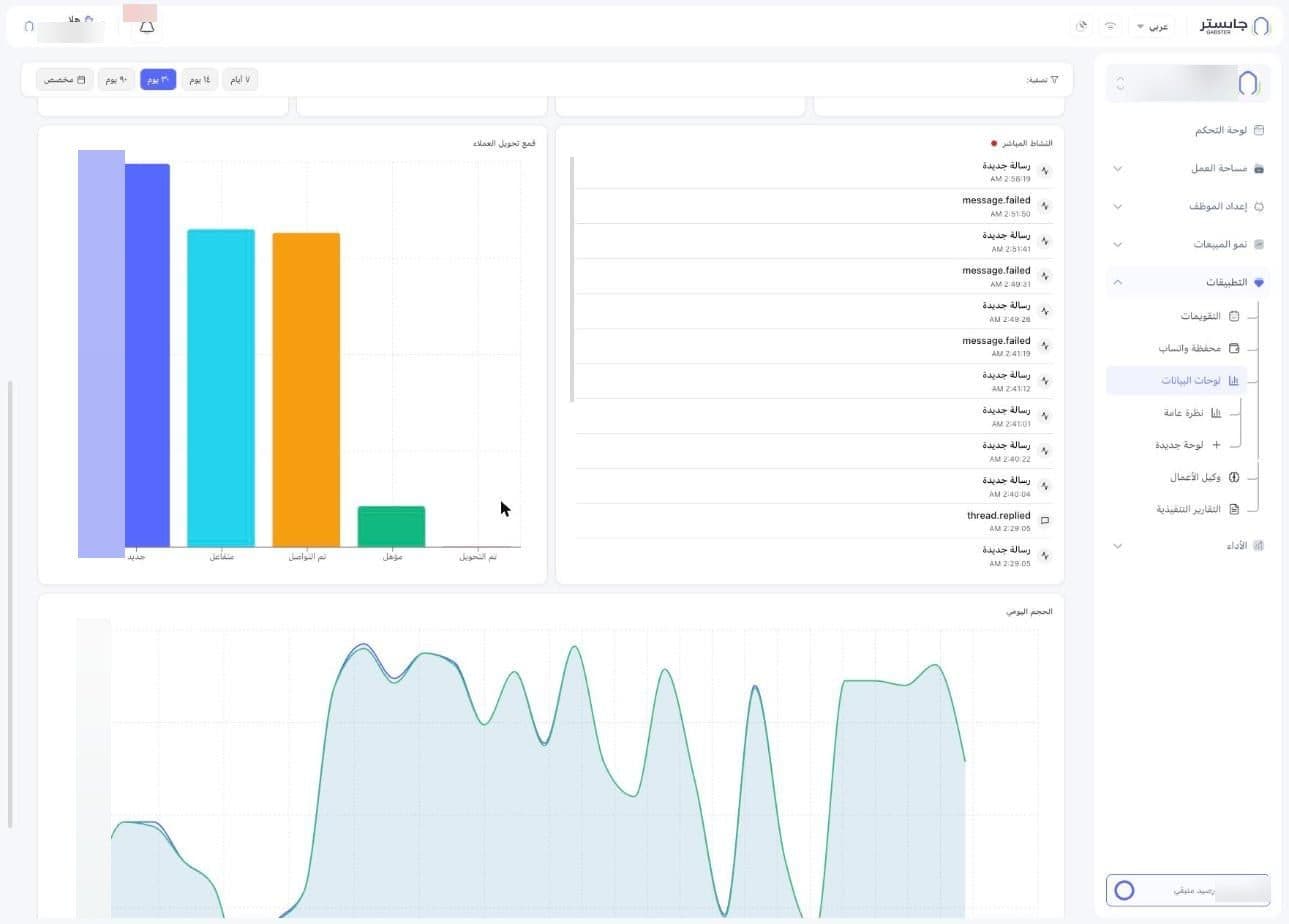Open the مخصص custom date range picker
This screenshot has height=924, width=1289.
(65, 79)
